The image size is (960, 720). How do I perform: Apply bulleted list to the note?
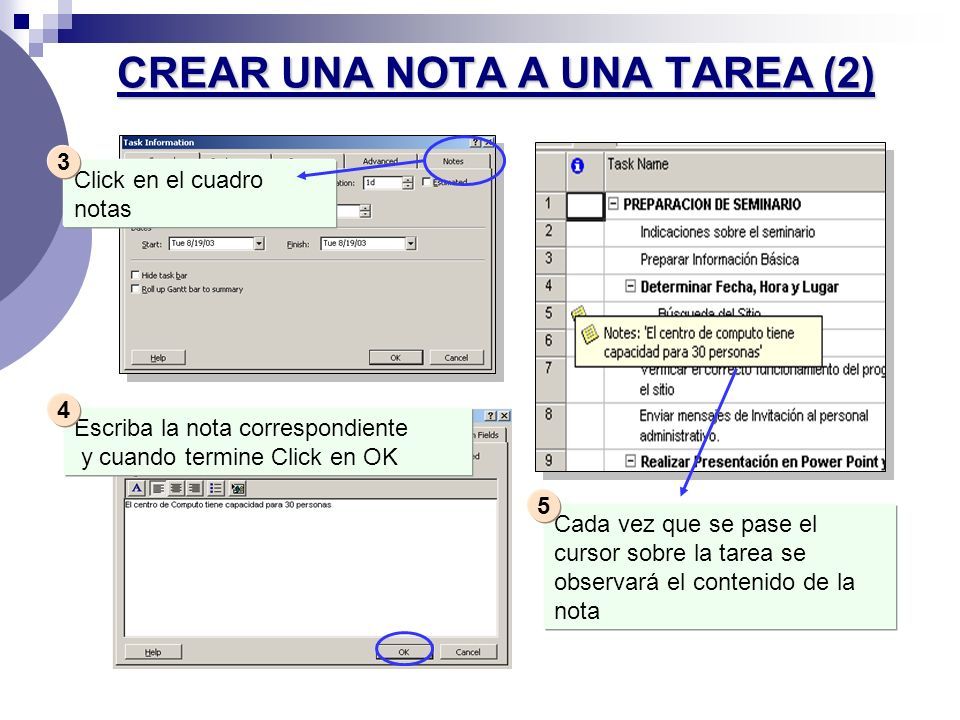[x=216, y=489]
